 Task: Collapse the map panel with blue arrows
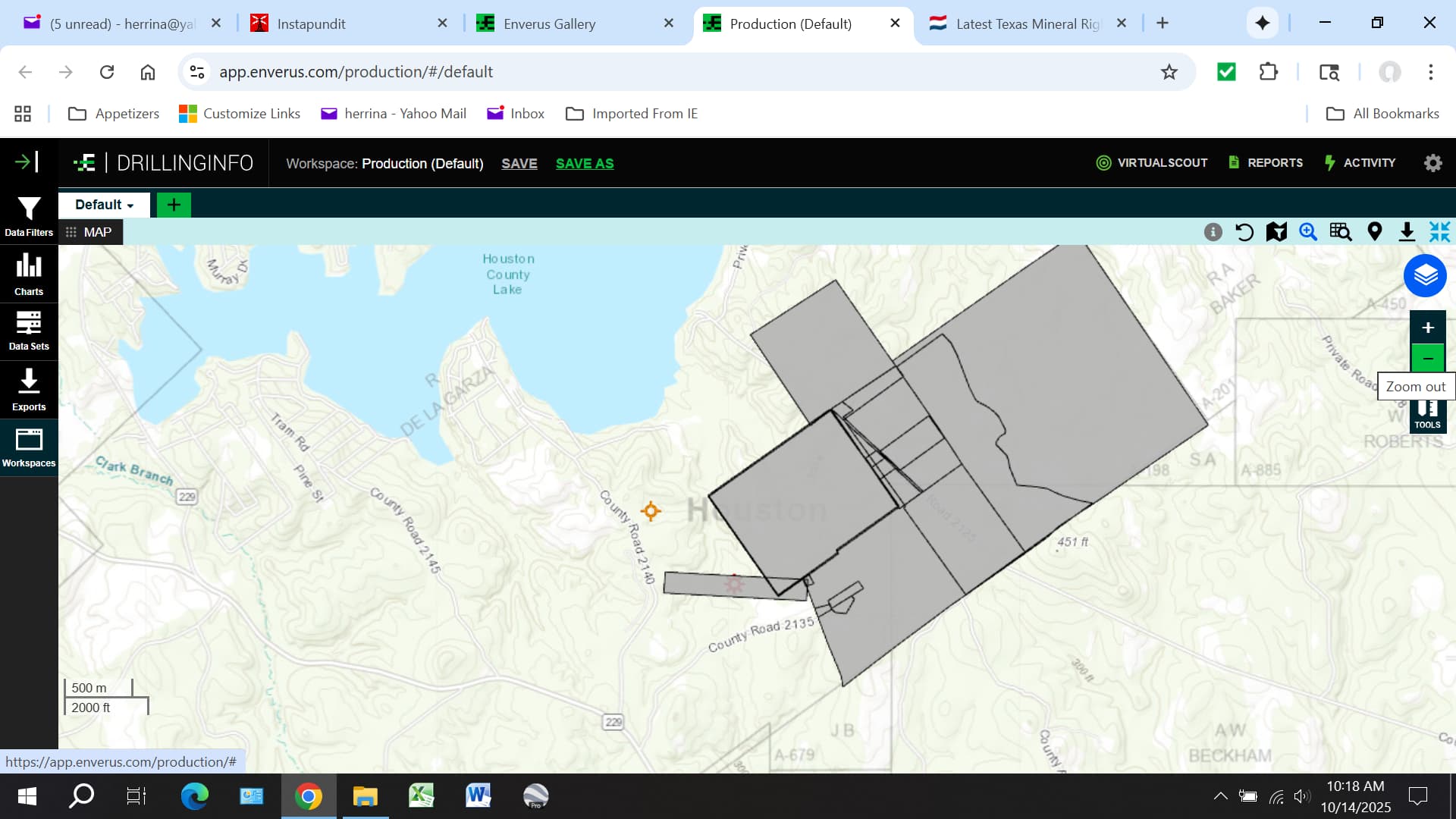pos(1439,232)
